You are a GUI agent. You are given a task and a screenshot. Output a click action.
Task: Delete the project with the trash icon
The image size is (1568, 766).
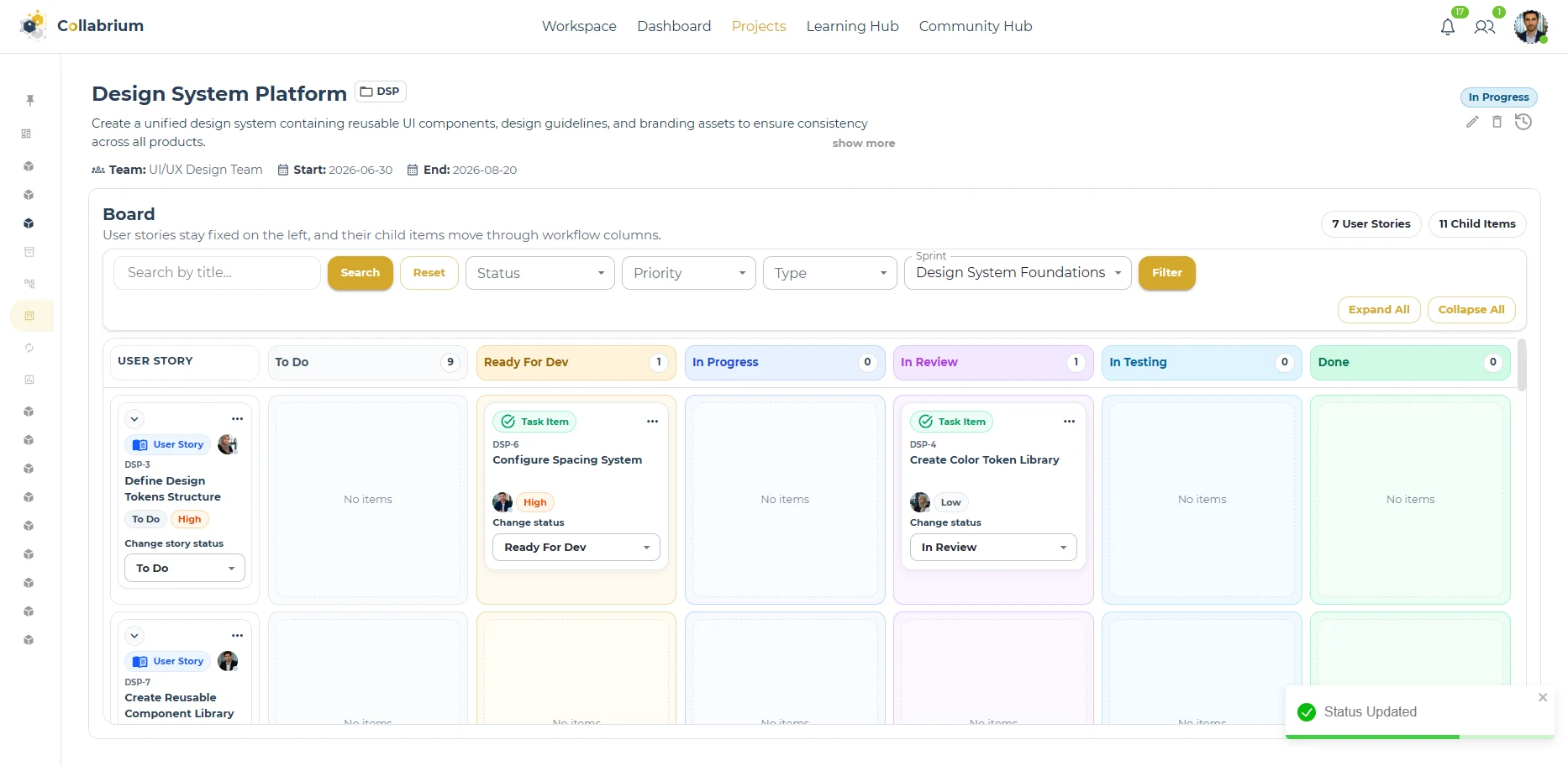click(x=1497, y=122)
